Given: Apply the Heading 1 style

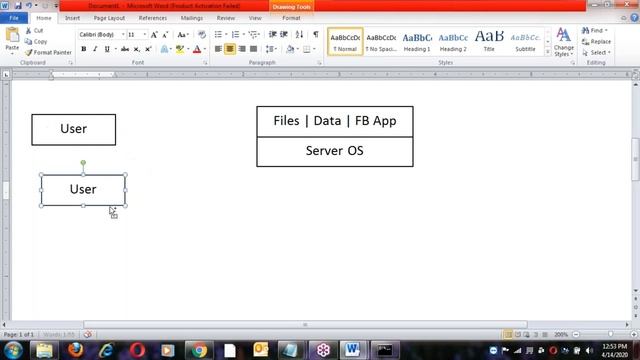Looking at the screenshot, I should tap(417, 42).
